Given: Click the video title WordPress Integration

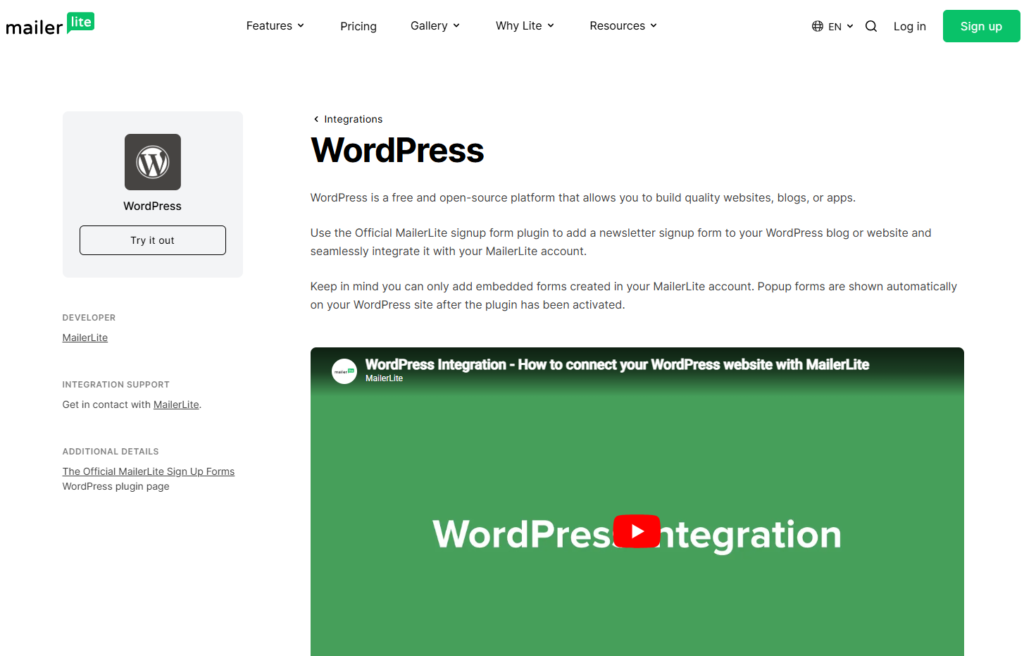Looking at the screenshot, I should pos(616,365).
